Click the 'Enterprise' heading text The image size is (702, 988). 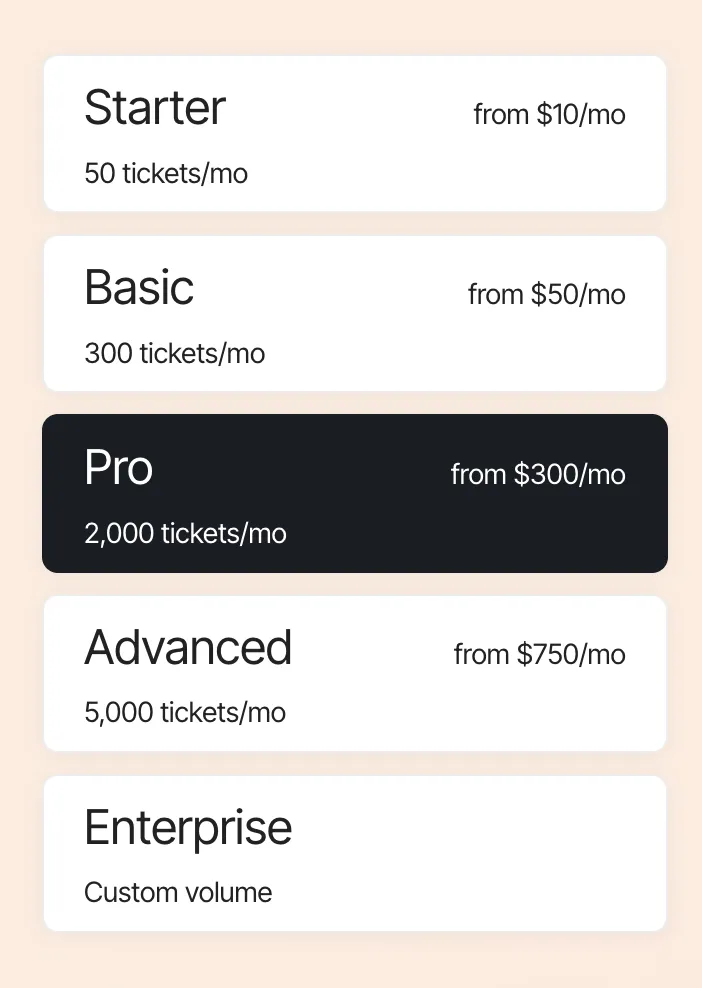coord(188,828)
